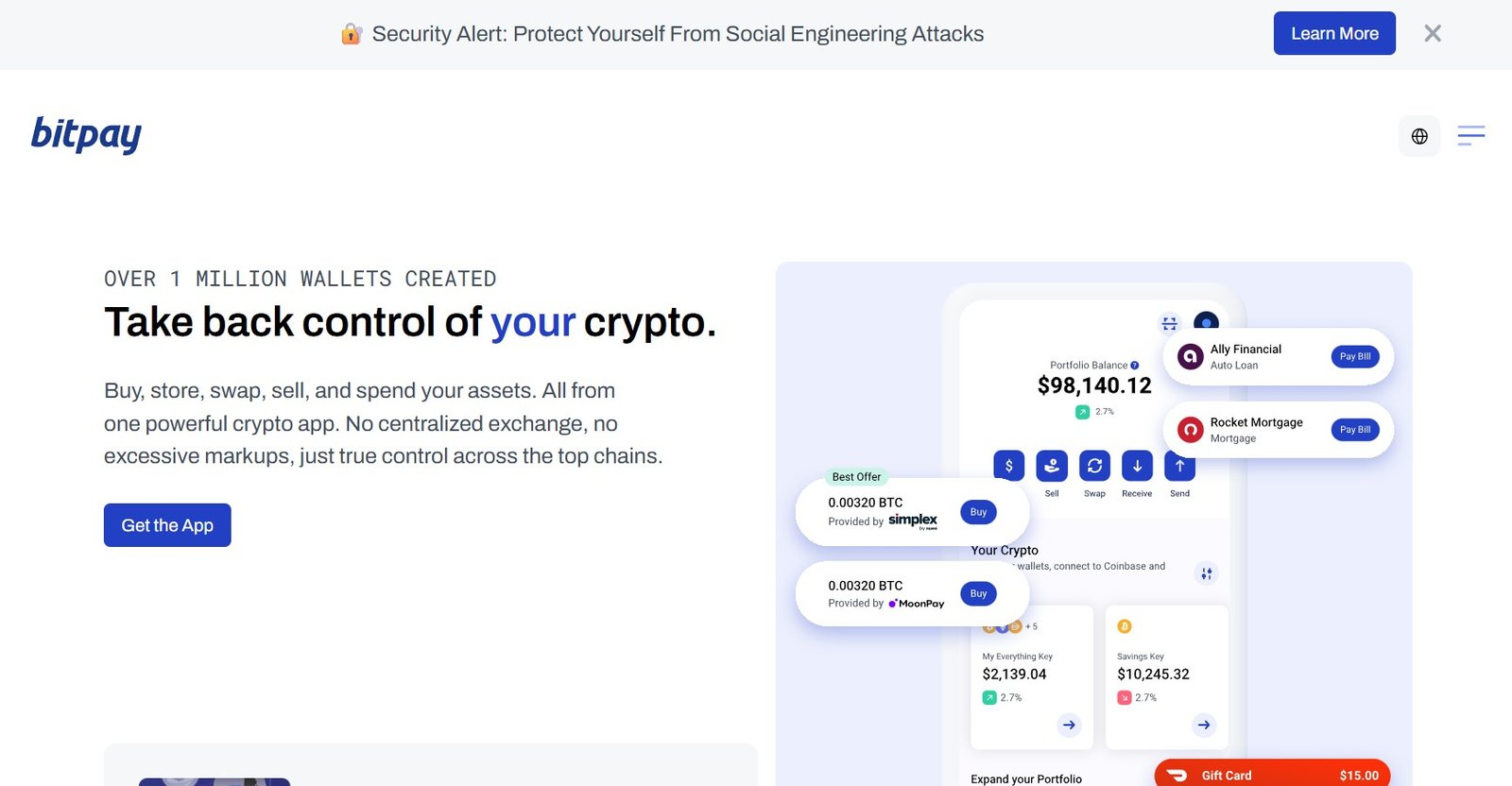Screen dimensions: 1512x786
Task: Open Savings Key arrow button
Action: (1204, 725)
